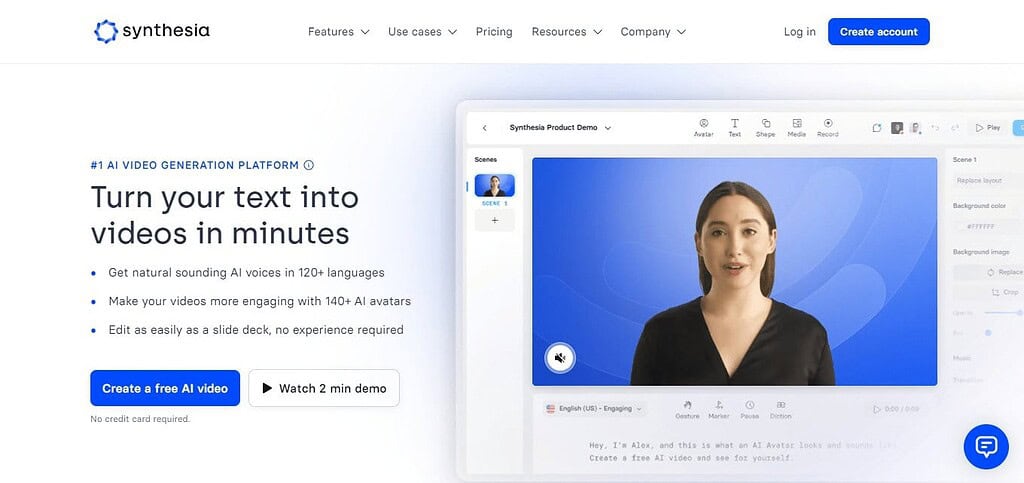Click the "140+ AI avatars" bullet point
Screen dimensions: 1024x483
coord(259,302)
